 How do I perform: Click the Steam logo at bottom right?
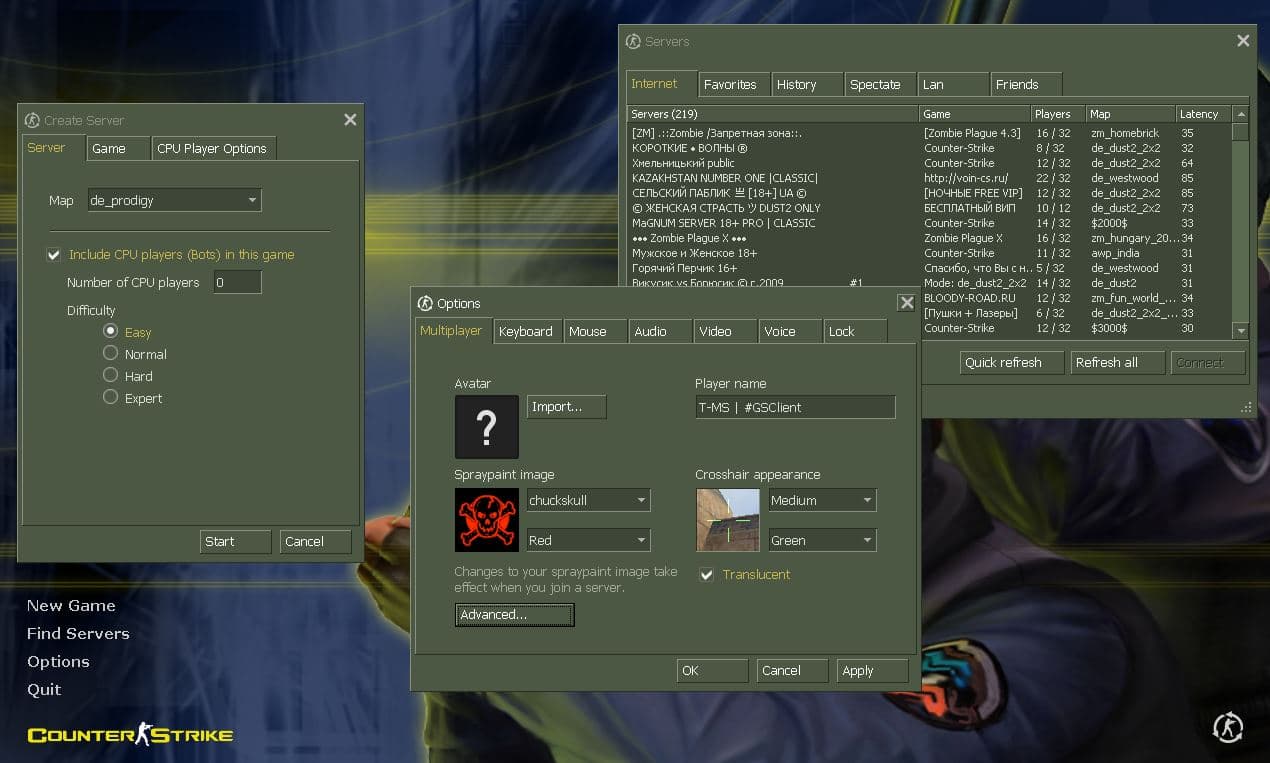(1228, 728)
